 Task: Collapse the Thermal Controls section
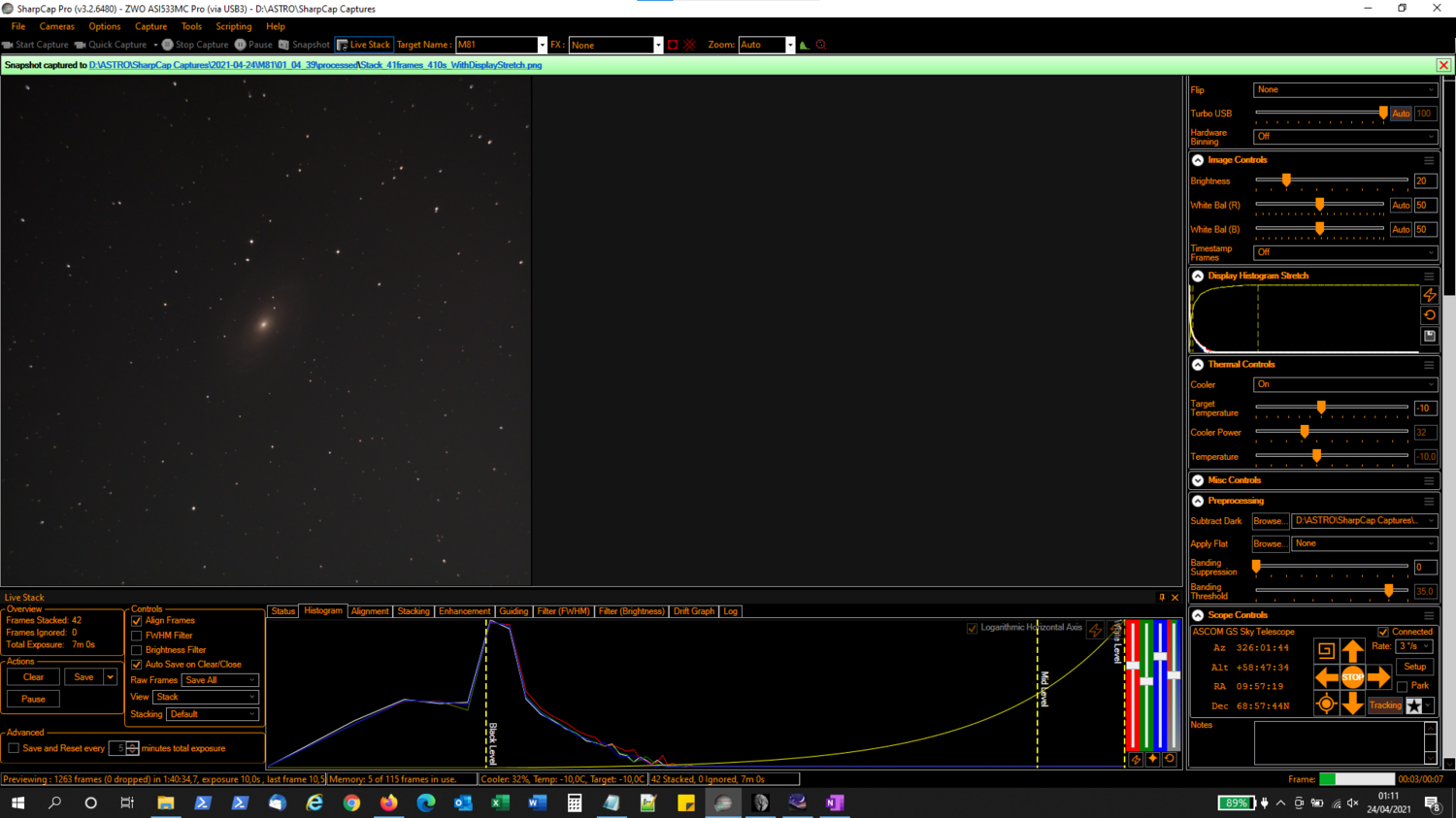pos(1197,364)
